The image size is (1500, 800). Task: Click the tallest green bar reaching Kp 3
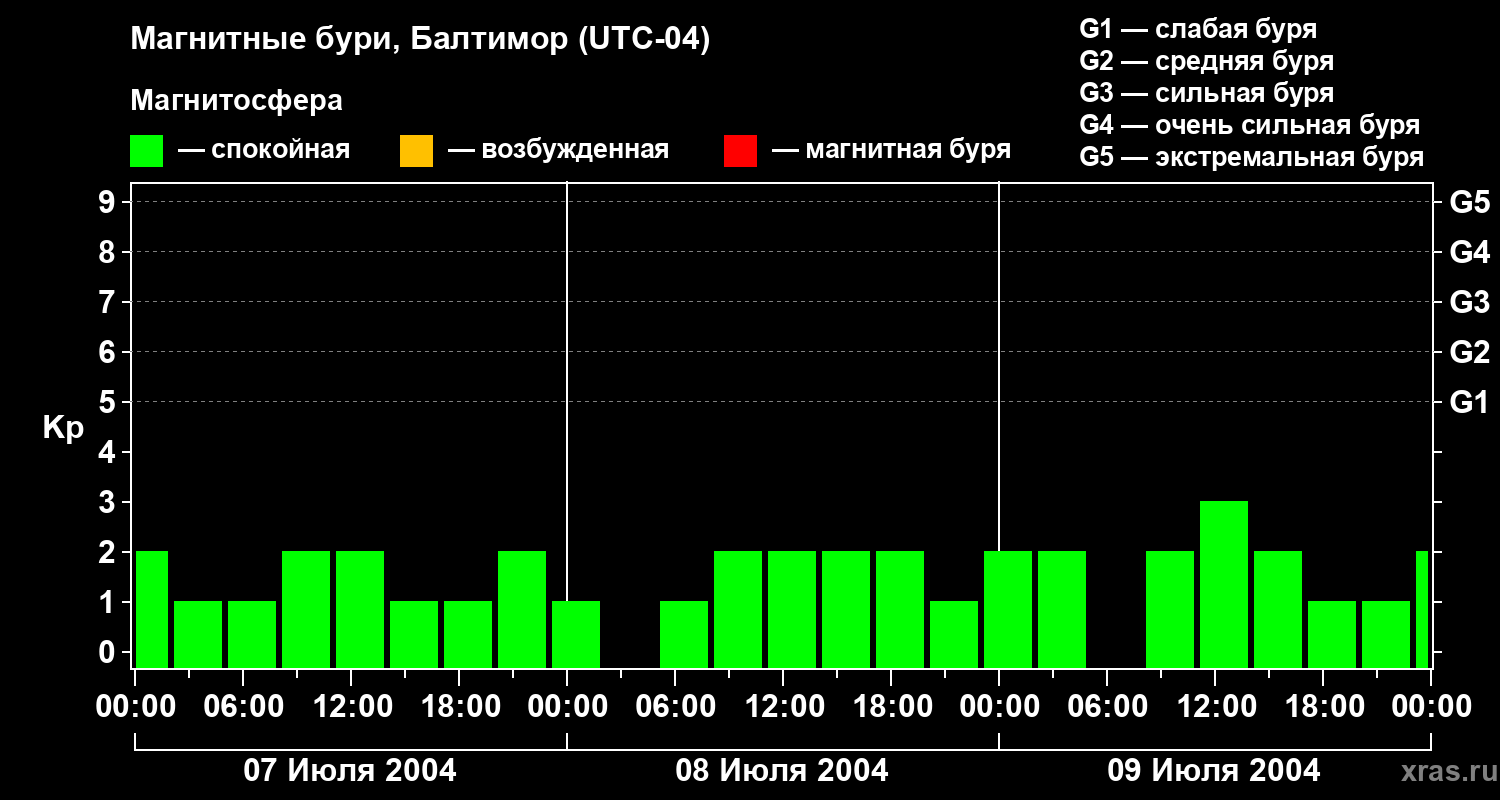pos(1224,584)
